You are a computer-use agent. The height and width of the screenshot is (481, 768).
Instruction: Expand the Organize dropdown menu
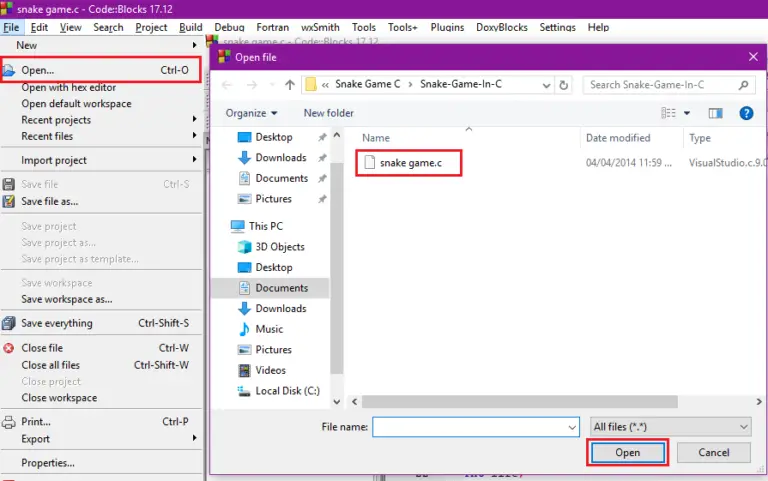tap(251, 113)
